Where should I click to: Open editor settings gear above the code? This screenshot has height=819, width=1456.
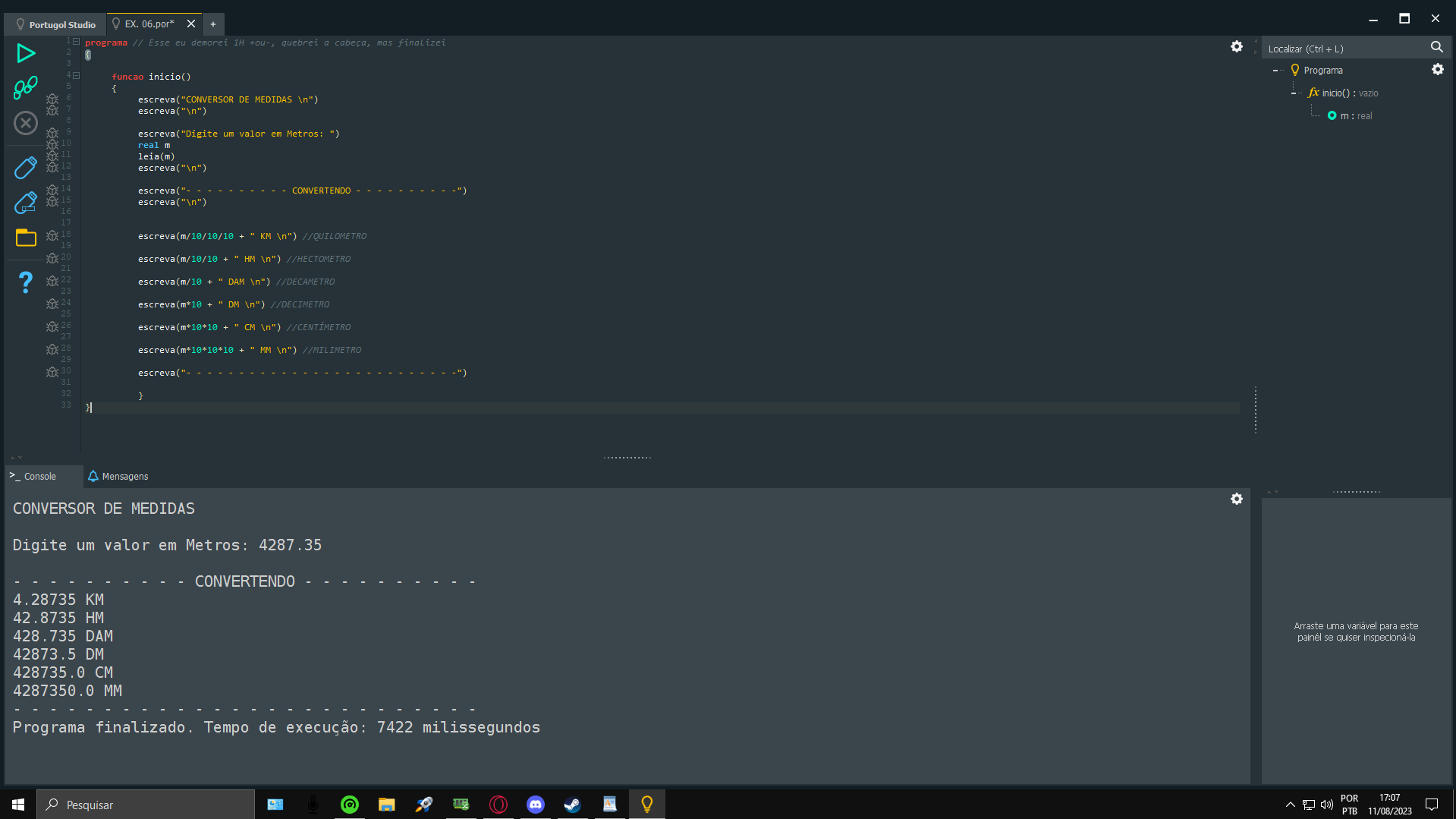(1237, 47)
